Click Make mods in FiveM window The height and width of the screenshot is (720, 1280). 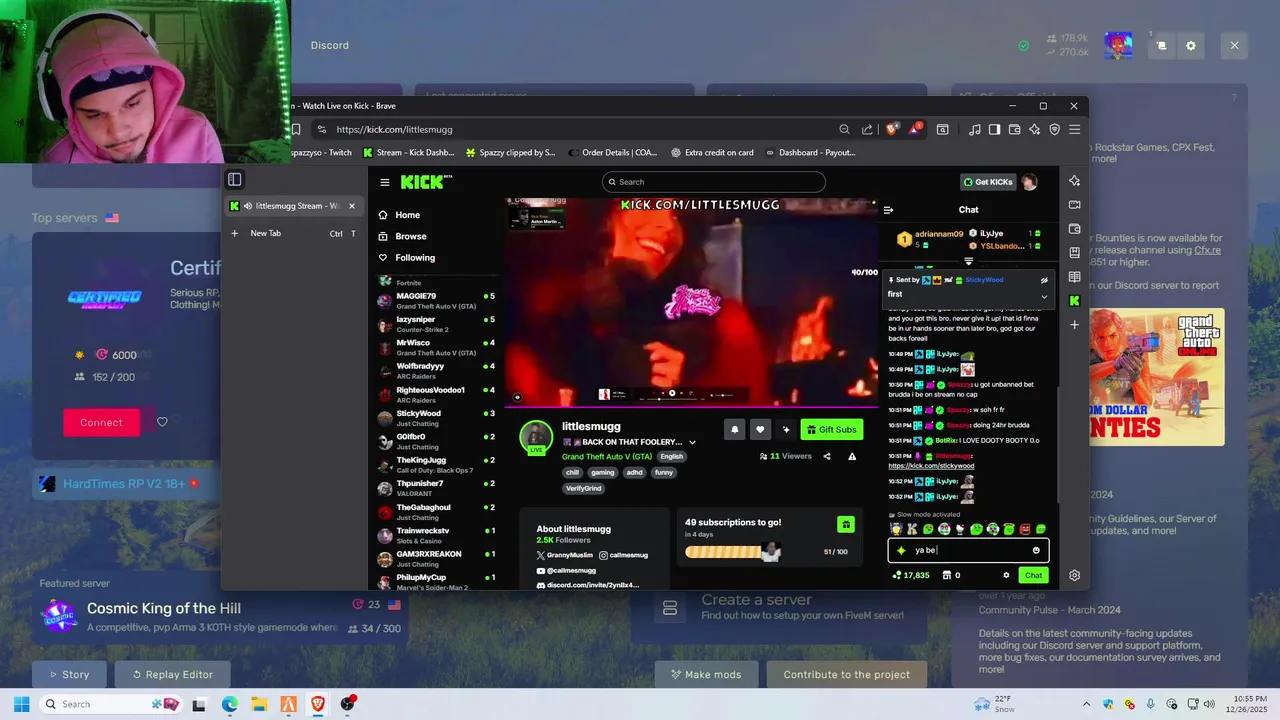[x=705, y=674]
